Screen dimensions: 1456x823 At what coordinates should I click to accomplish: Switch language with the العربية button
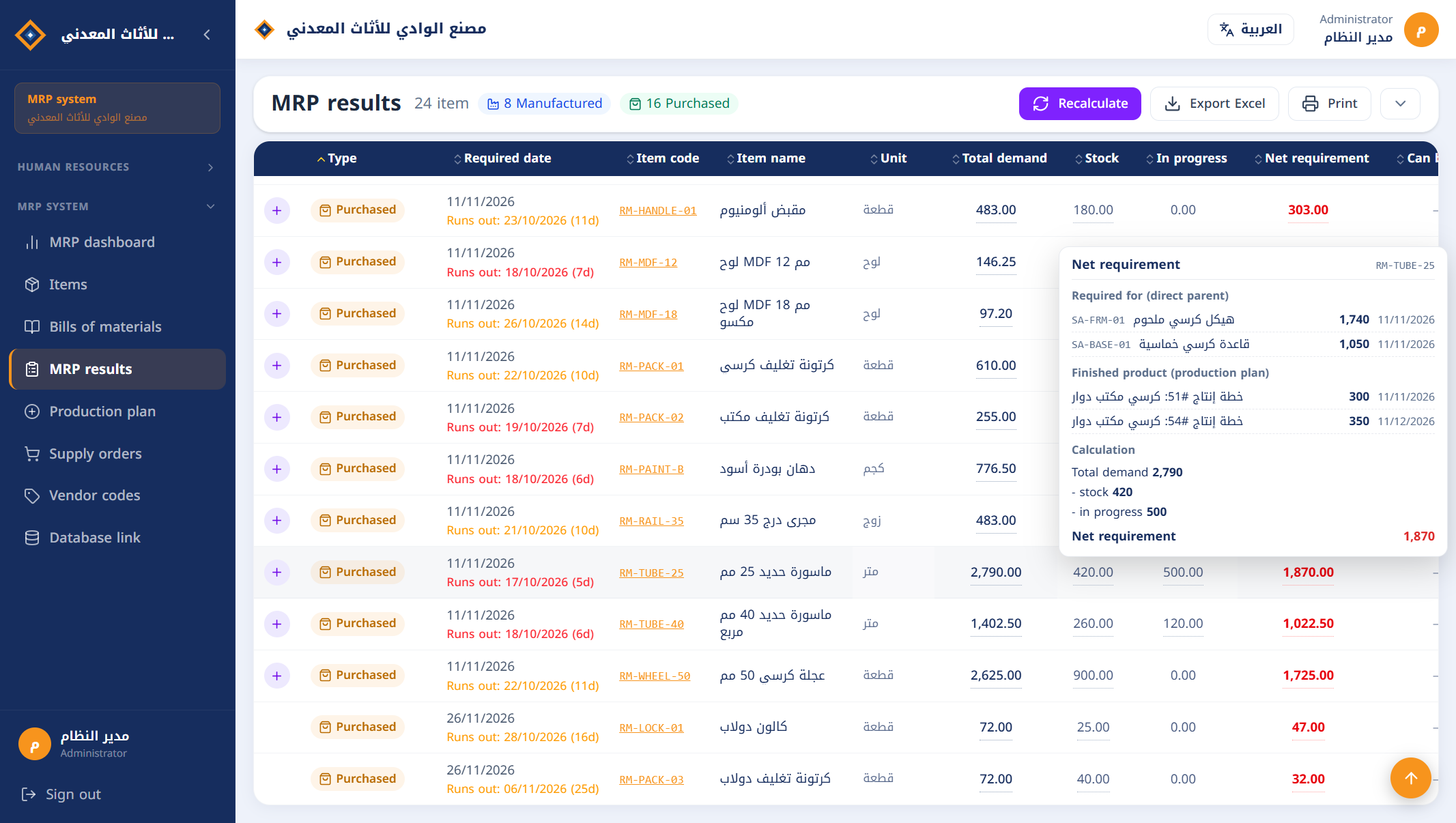(1251, 29)
